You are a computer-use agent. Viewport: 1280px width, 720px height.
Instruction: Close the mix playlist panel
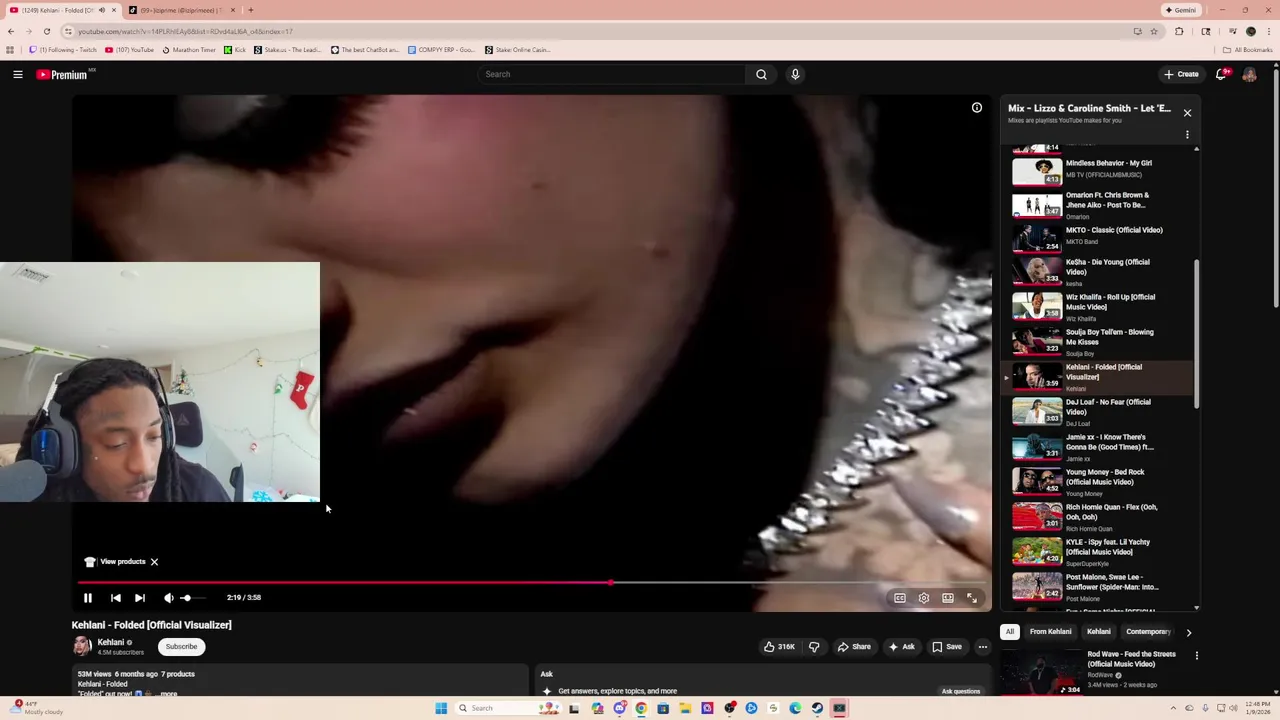[x=1187, y=113]
